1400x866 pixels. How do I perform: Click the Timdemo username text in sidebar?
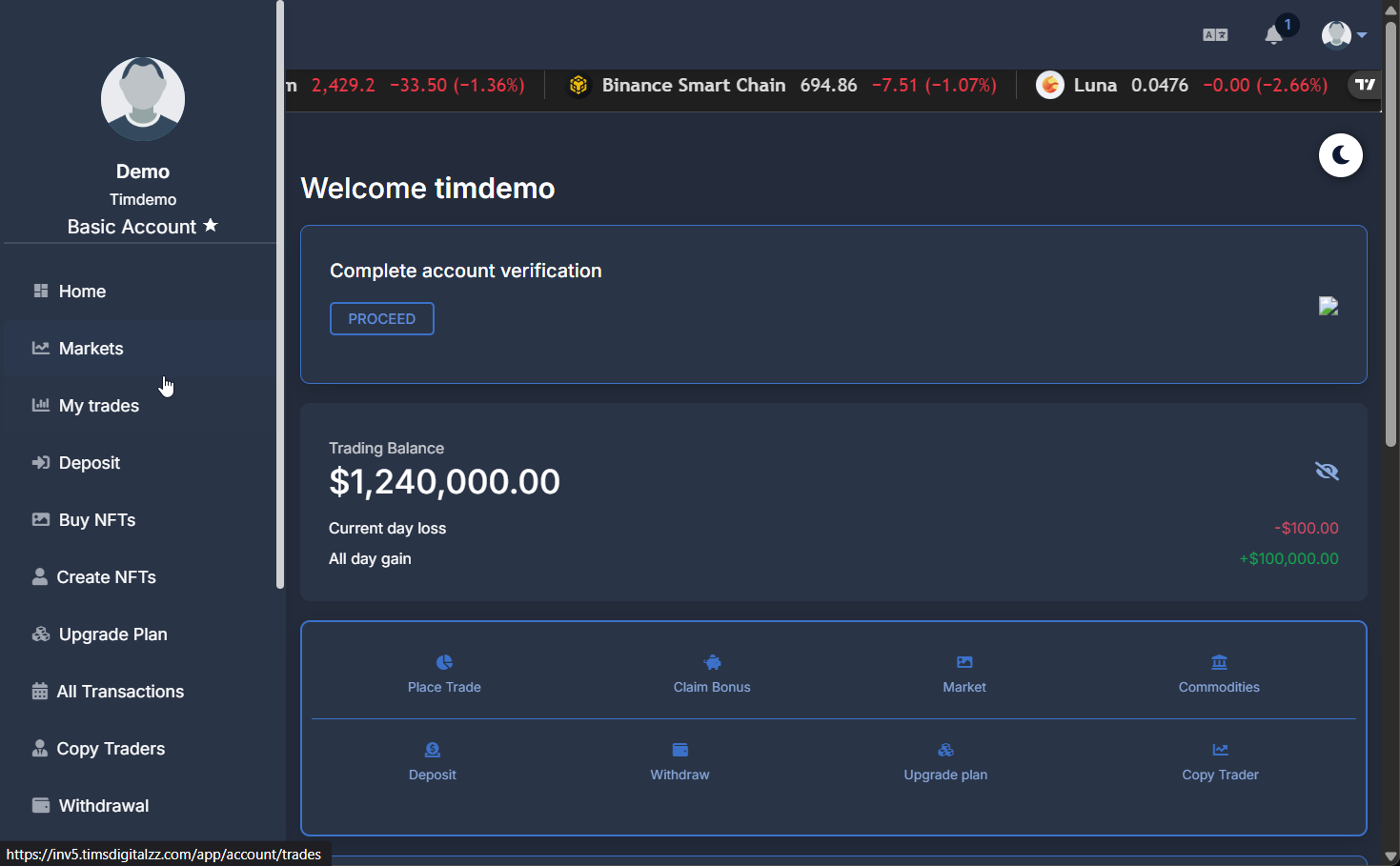click(143, 199)
